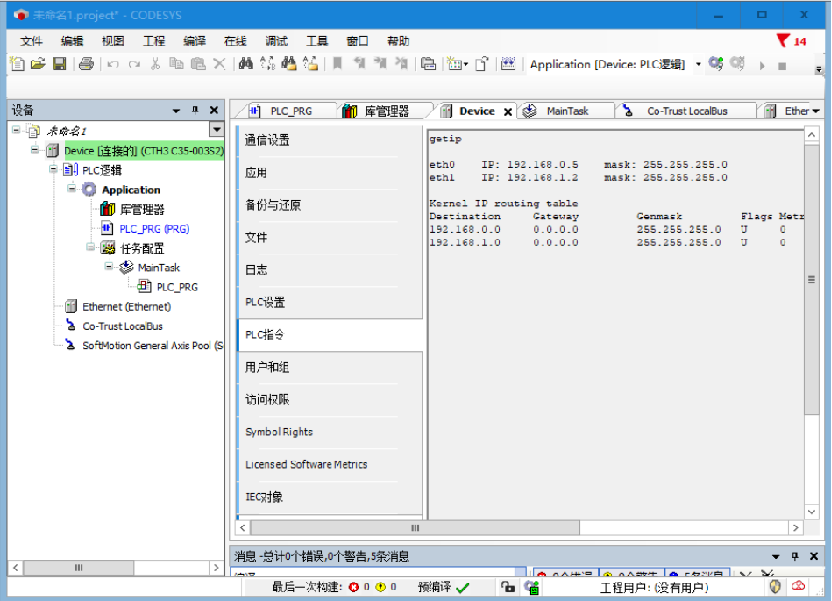Click the Build icon next to the Application selector
The image size is (832, 601).
point(508,64)
